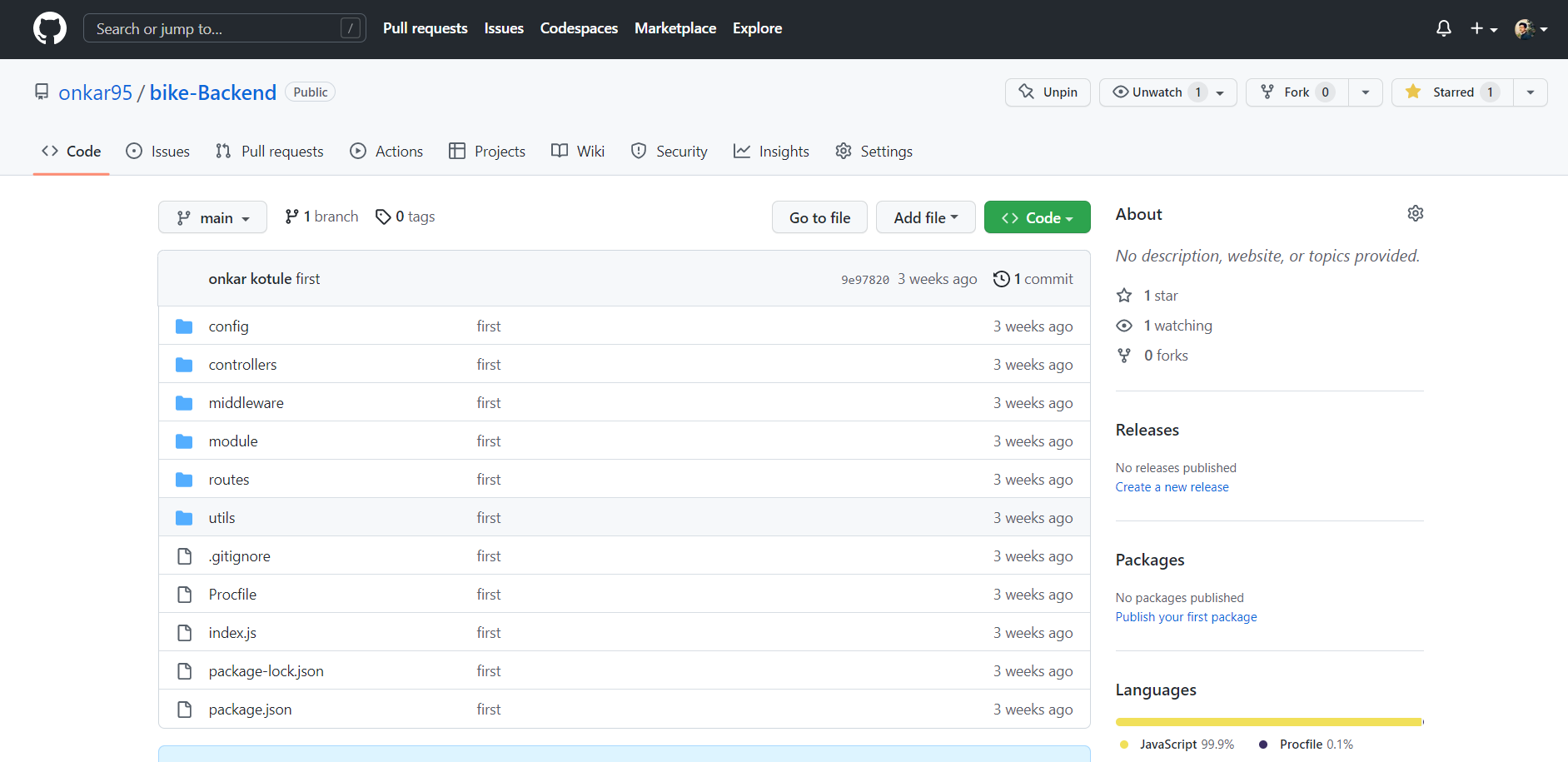Click the utils folder icon

tap(184, 518)
